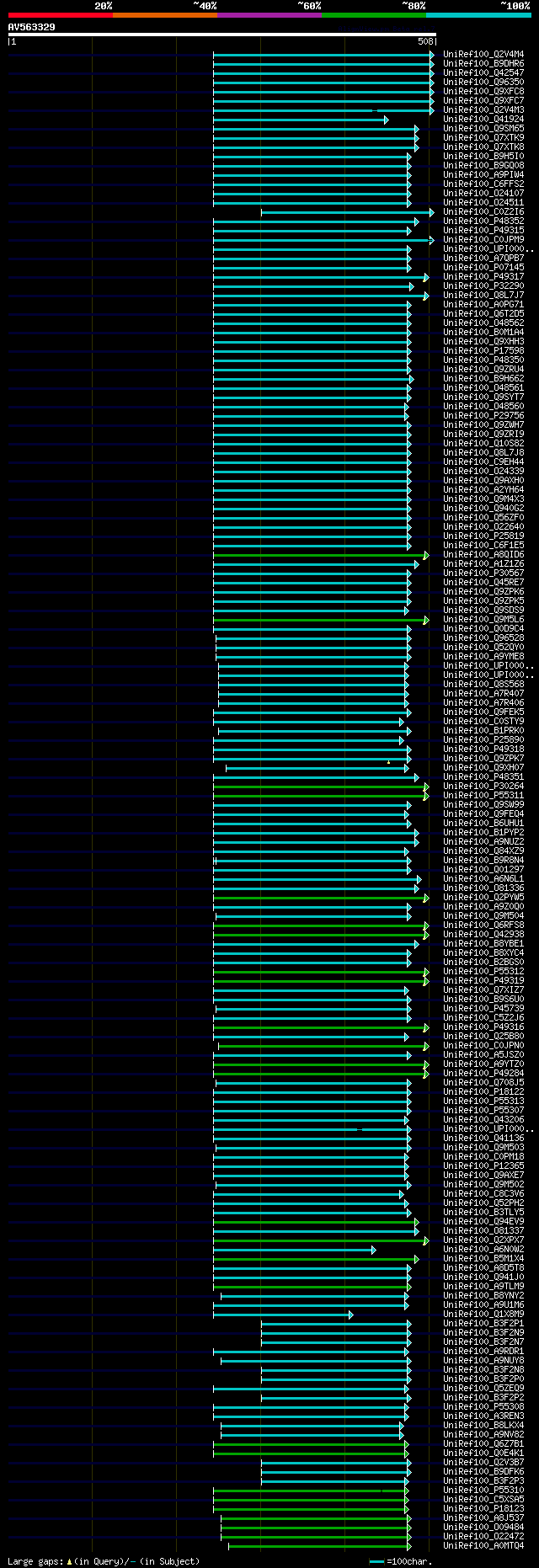The image size is (539, 1568).
Task: Select the UniRef100_C9EH44 label
Action: click(x=483, y=462)
